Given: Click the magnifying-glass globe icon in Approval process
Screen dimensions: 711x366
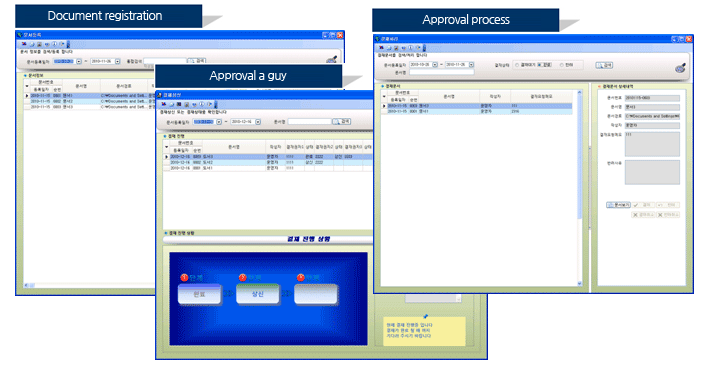Looking at the screenshot, I should [x=680, y=68].
